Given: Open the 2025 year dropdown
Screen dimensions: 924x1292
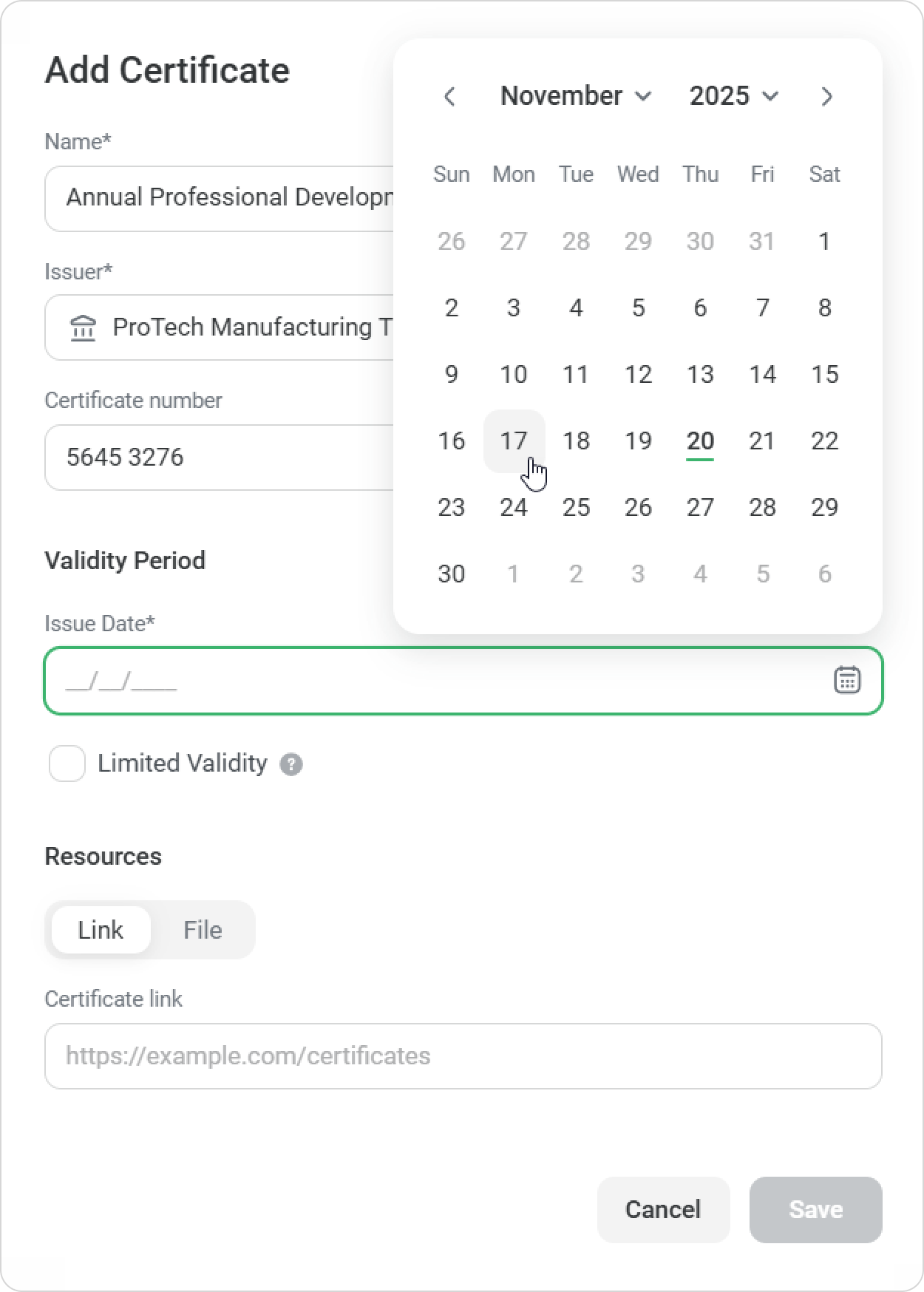Looking at the screenshot, I should 733,96.
